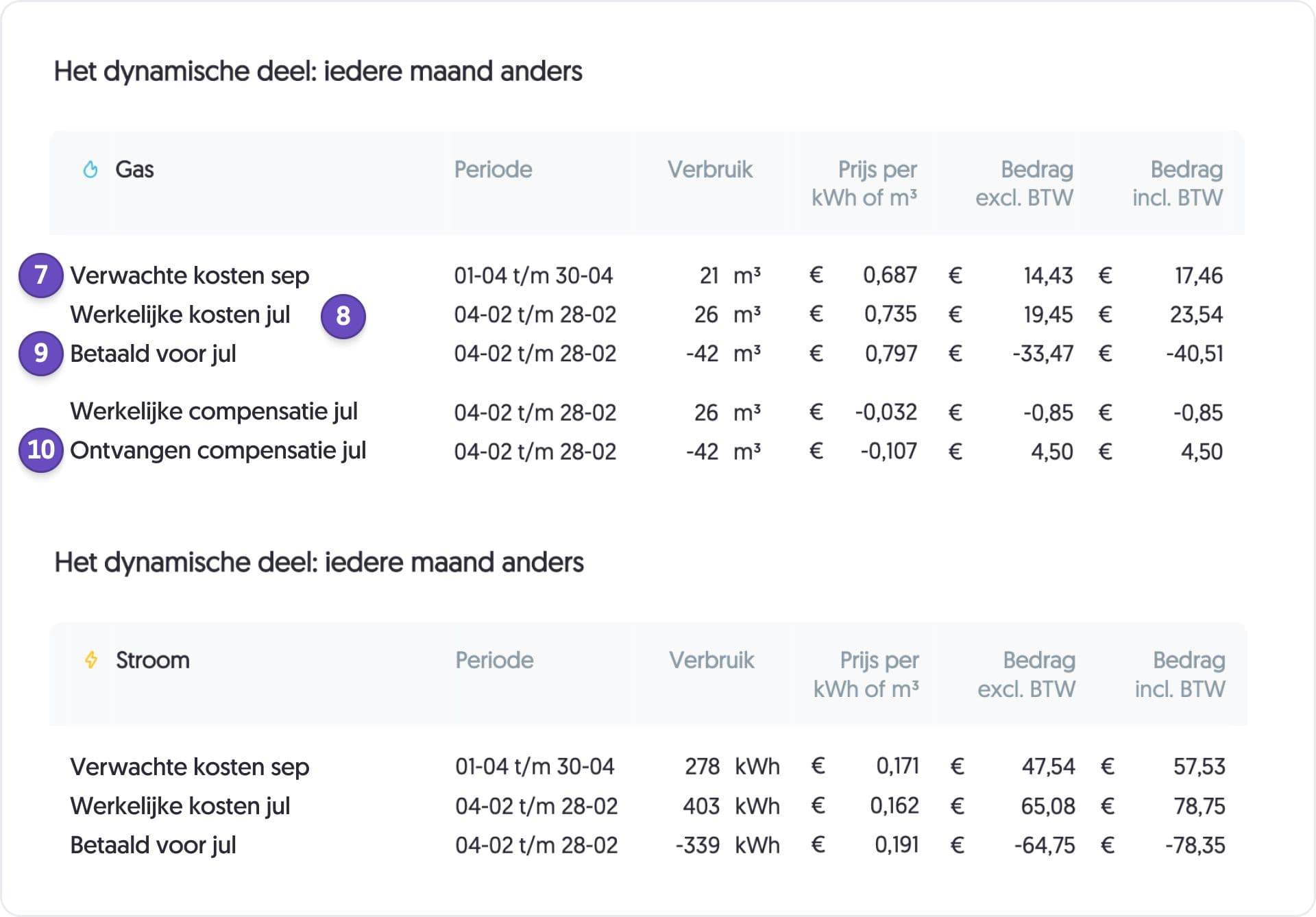Click the Stroom table heading label

point(152,660)
